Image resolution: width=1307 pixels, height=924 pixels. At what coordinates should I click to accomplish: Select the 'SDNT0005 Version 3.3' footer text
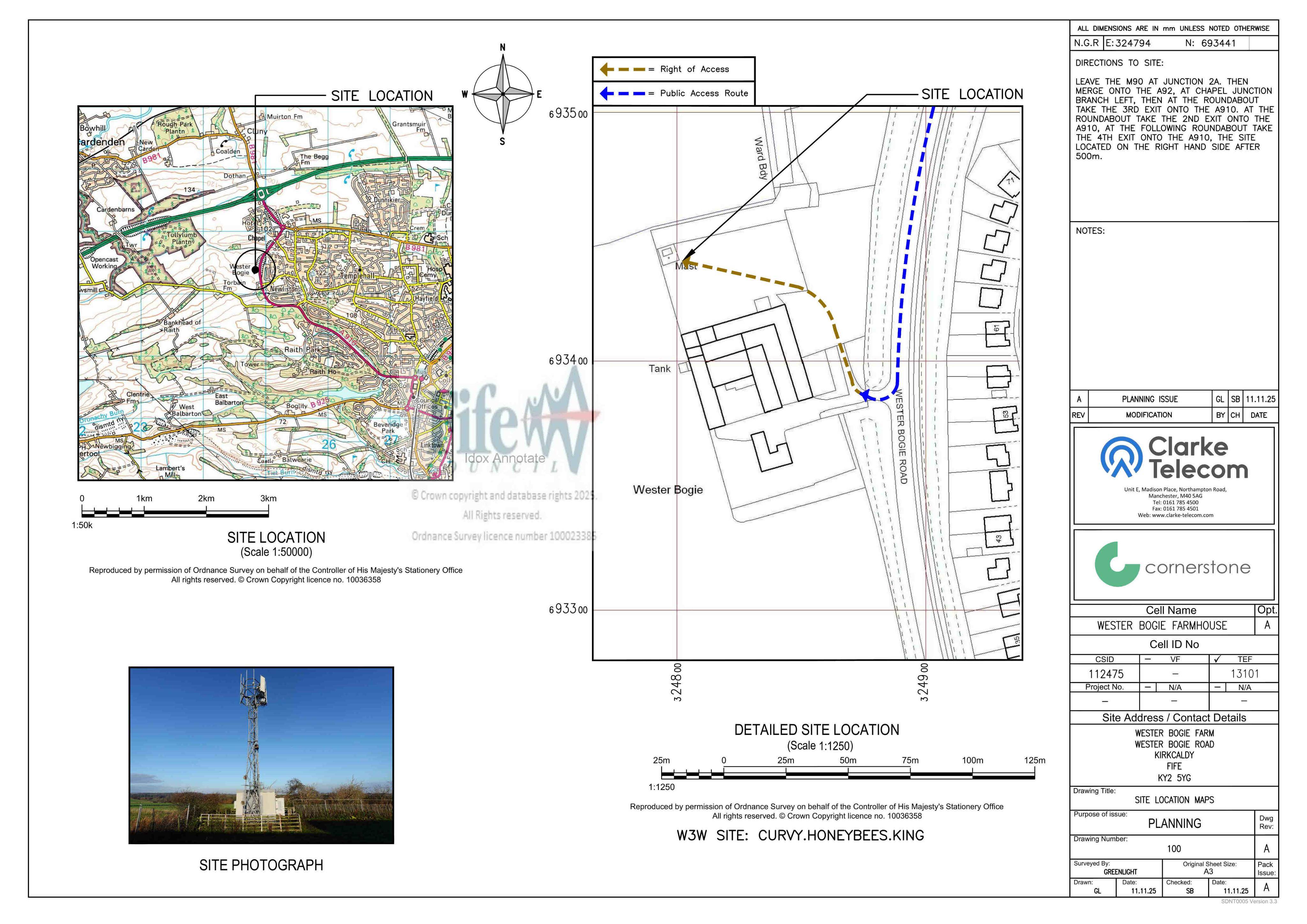(1249, 902)
